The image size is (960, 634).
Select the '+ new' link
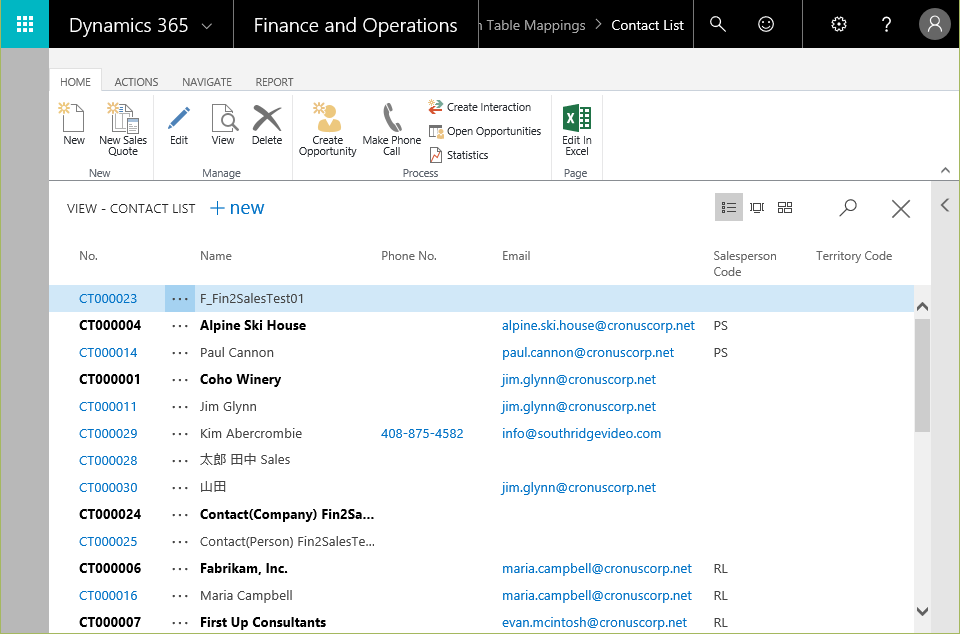(237, 208)
